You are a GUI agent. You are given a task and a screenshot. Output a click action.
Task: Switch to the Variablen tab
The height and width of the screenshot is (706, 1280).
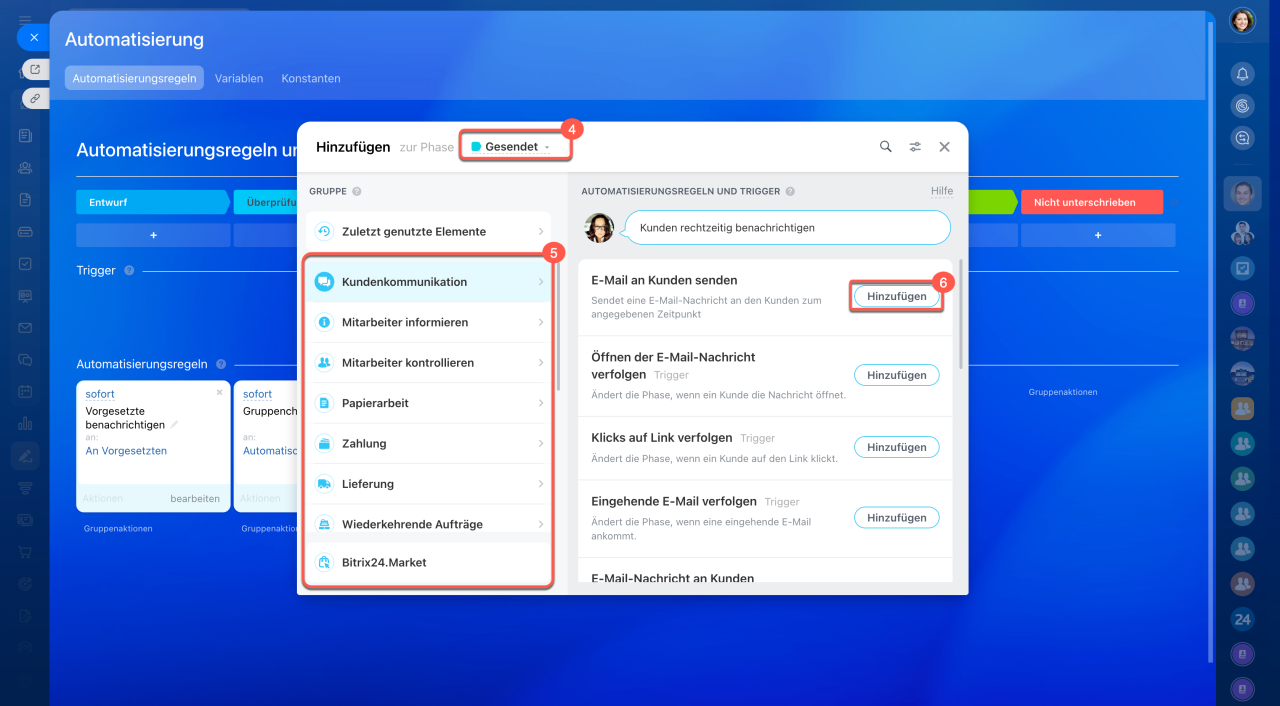pos(239,78)
